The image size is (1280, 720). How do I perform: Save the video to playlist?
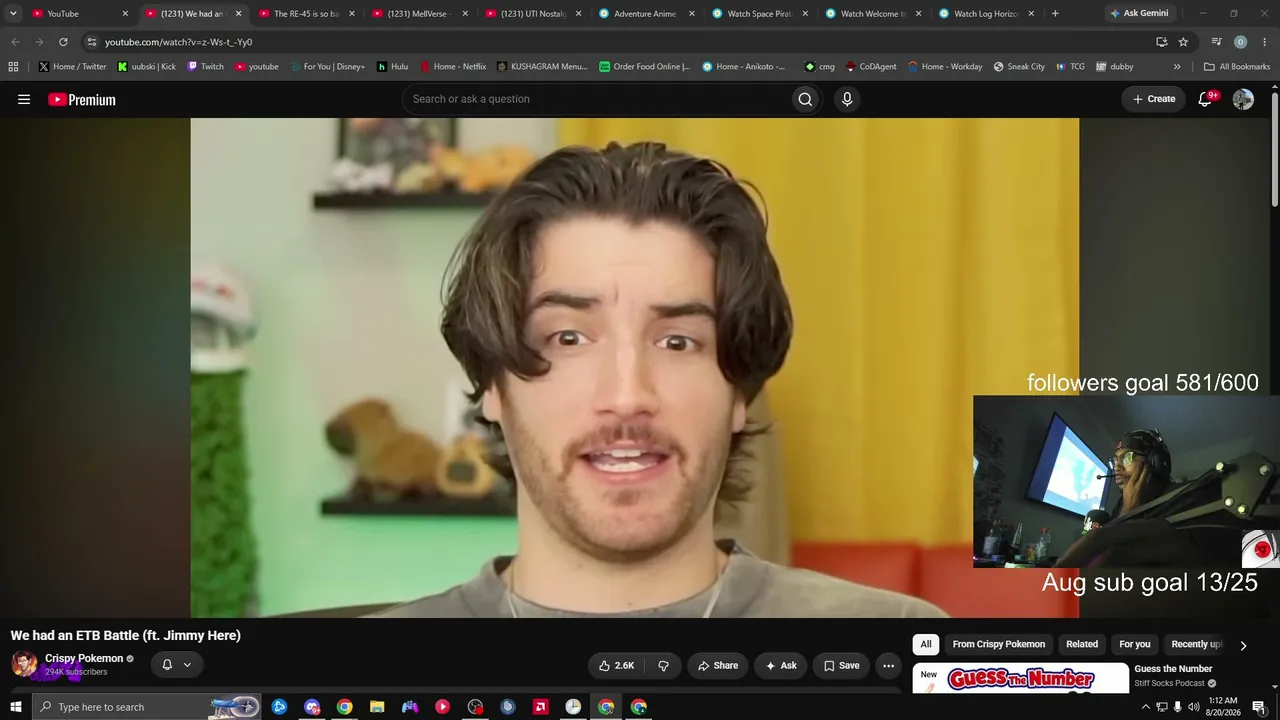[x=841, y=665]
